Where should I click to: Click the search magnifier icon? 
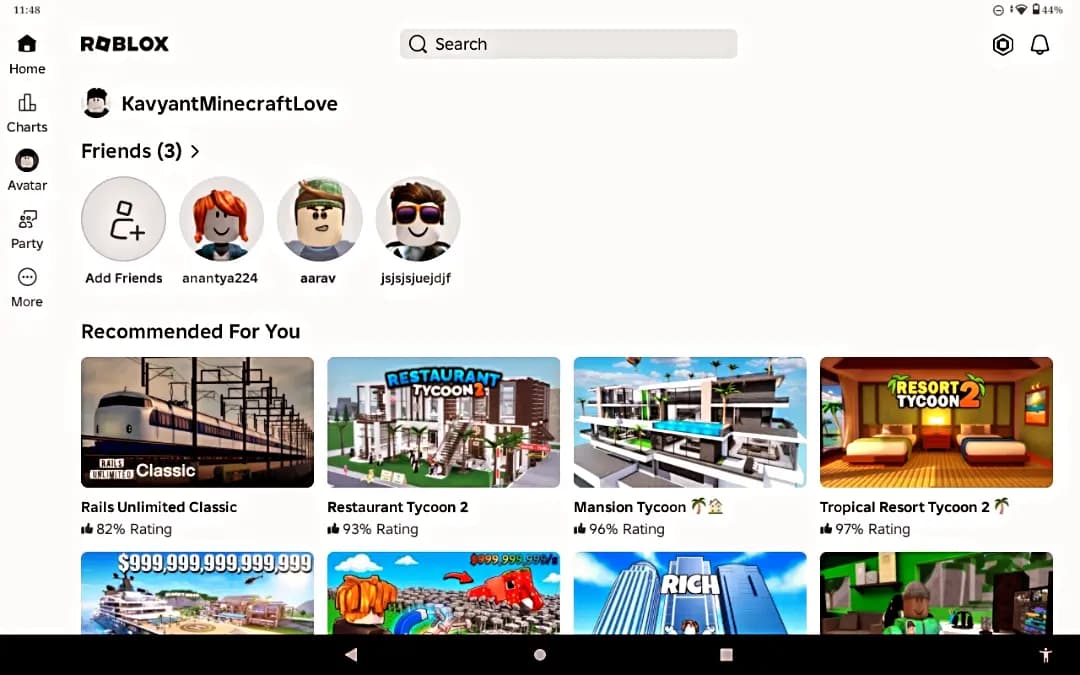pos(417,44)
